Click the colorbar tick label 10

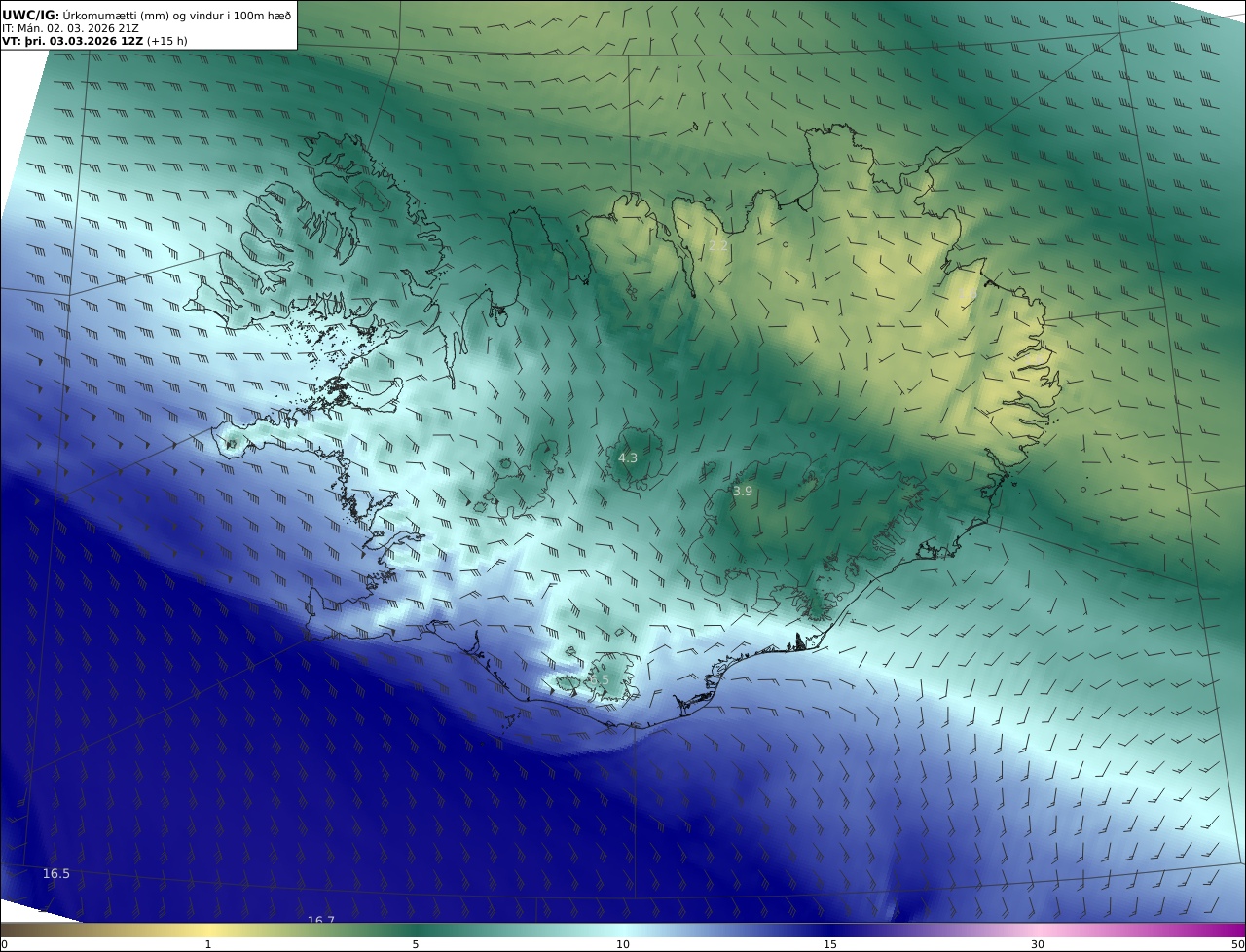(x=623, y=944)
